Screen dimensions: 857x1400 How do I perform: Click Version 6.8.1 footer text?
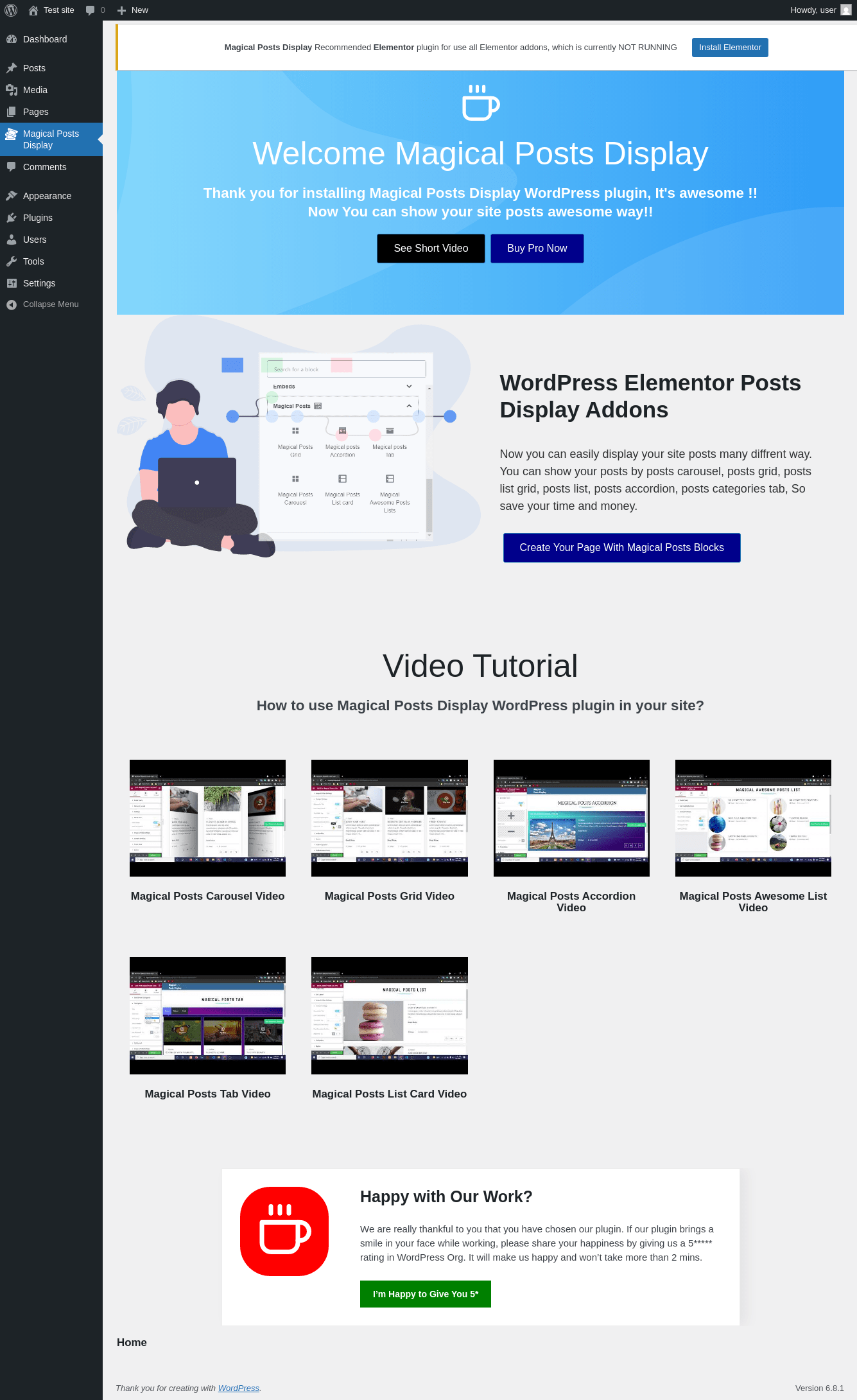tap(820, 1388)
